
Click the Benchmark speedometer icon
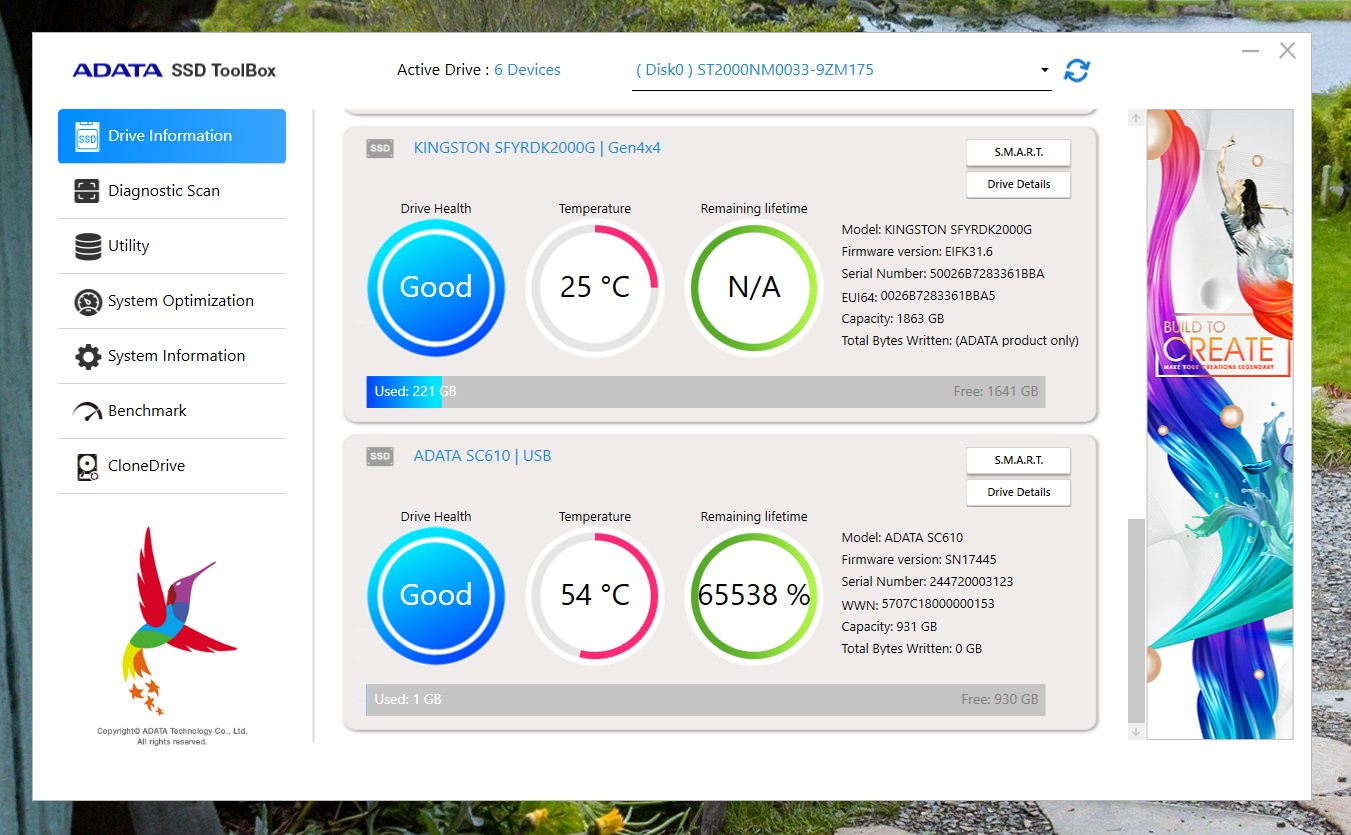click(x=88, y=411)
